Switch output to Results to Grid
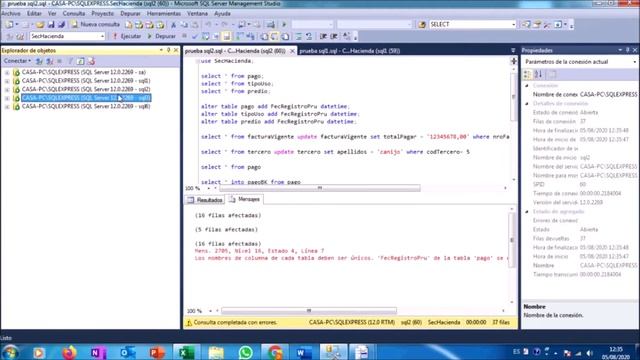Screen dimensions: 640x360 (275, 36)
